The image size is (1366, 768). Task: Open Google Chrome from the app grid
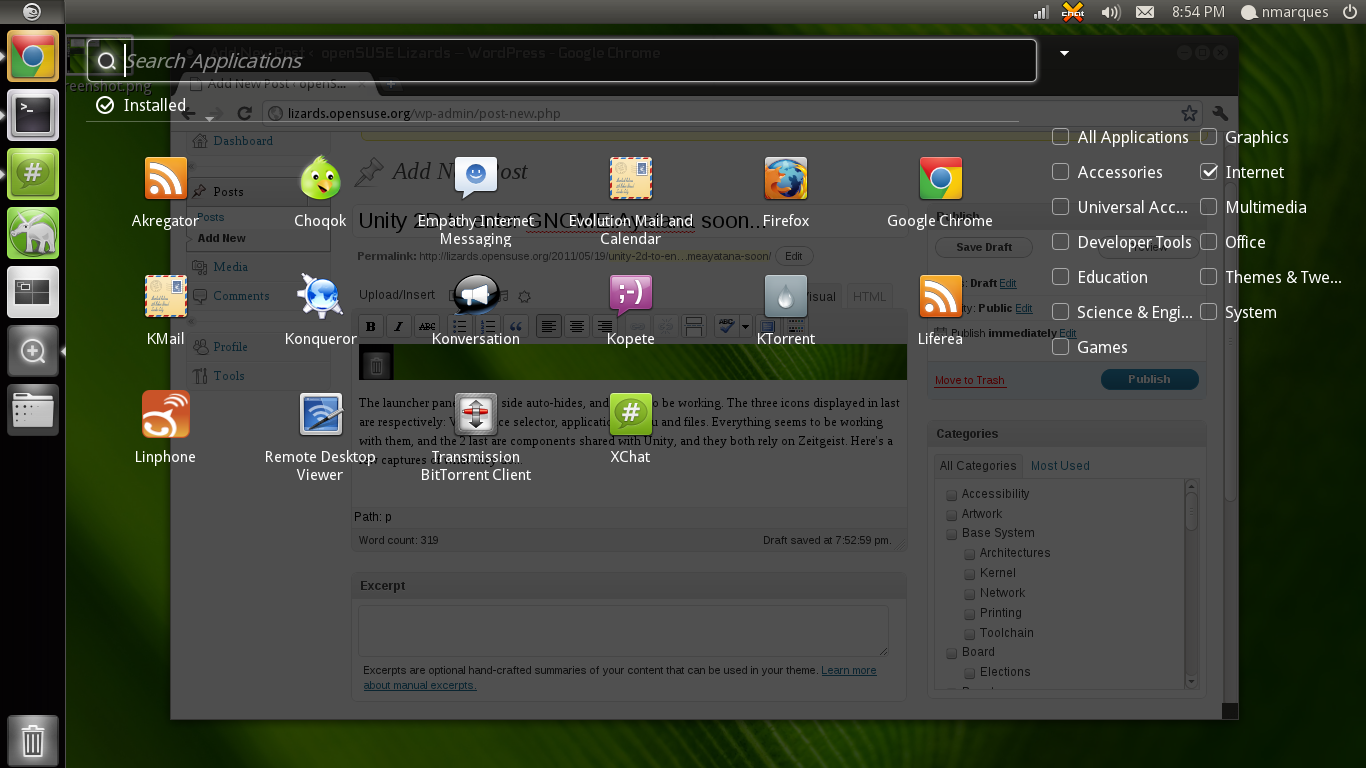point(940,193)
